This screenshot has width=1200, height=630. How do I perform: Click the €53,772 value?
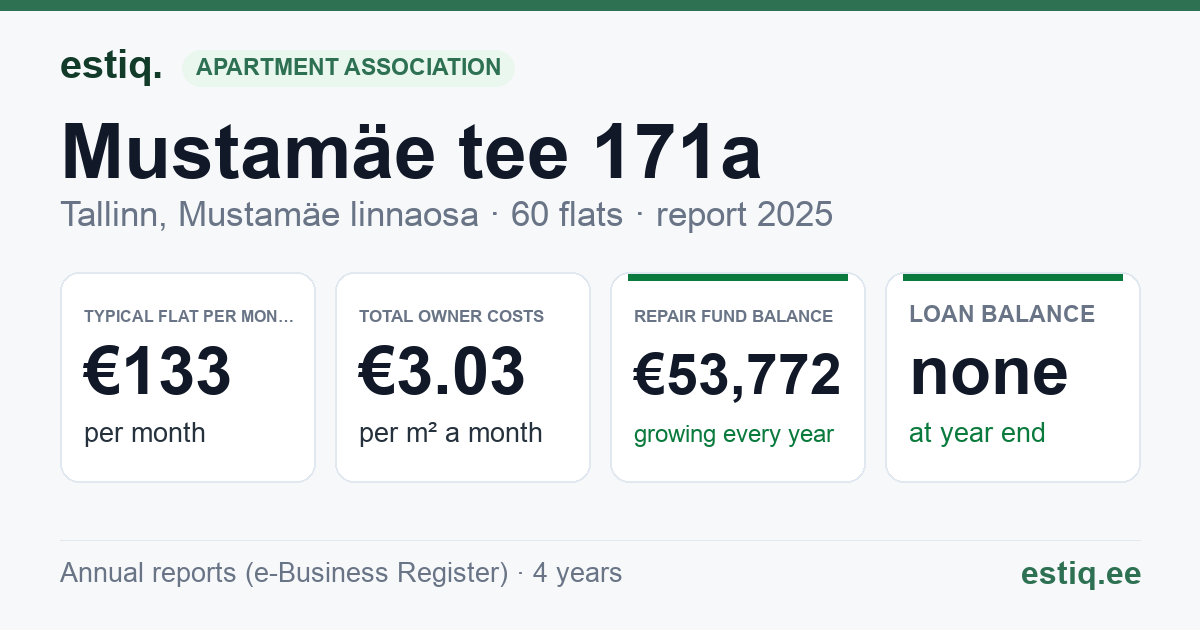point(738,376)
